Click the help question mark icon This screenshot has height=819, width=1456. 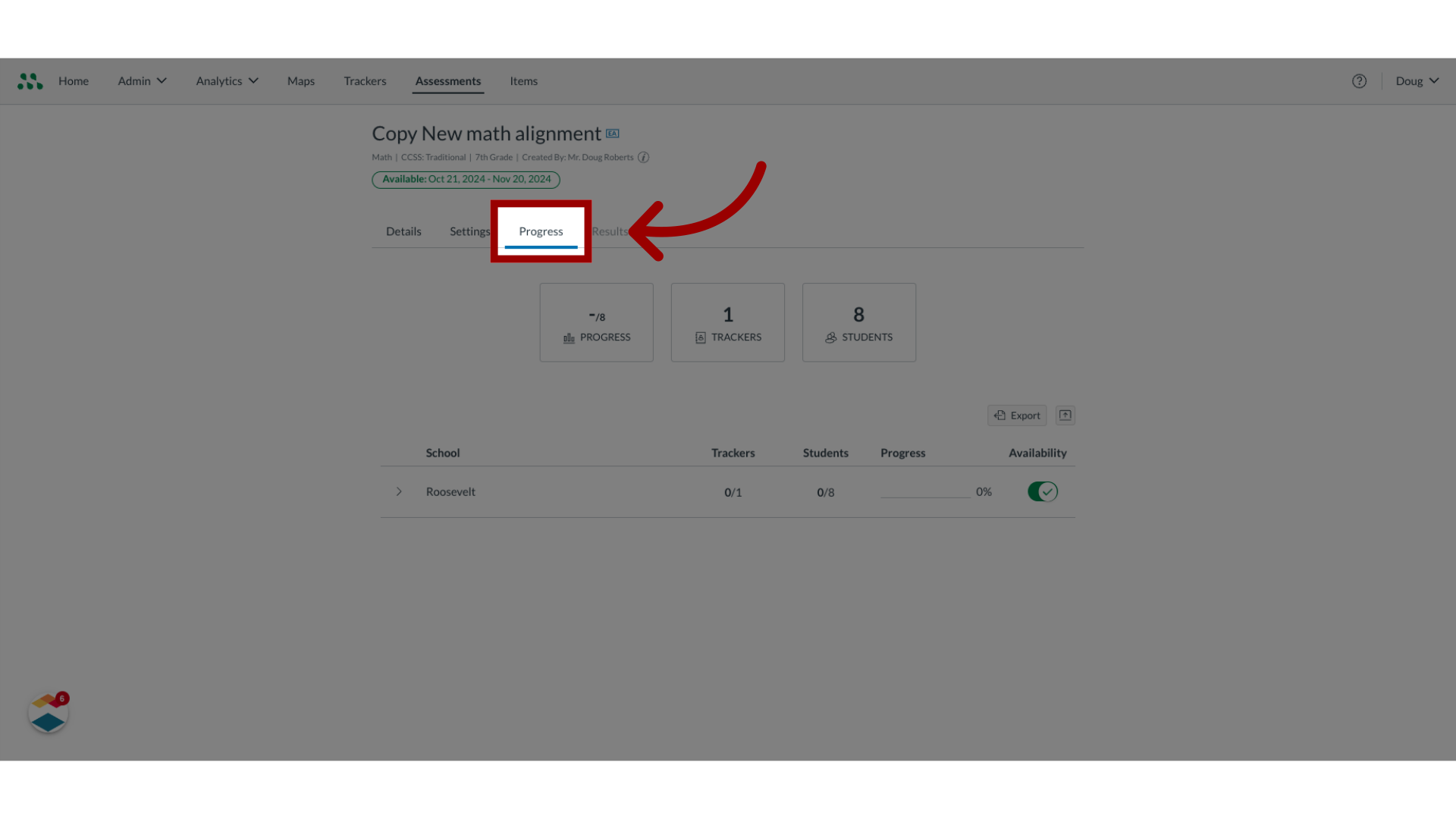[1359, 80]
